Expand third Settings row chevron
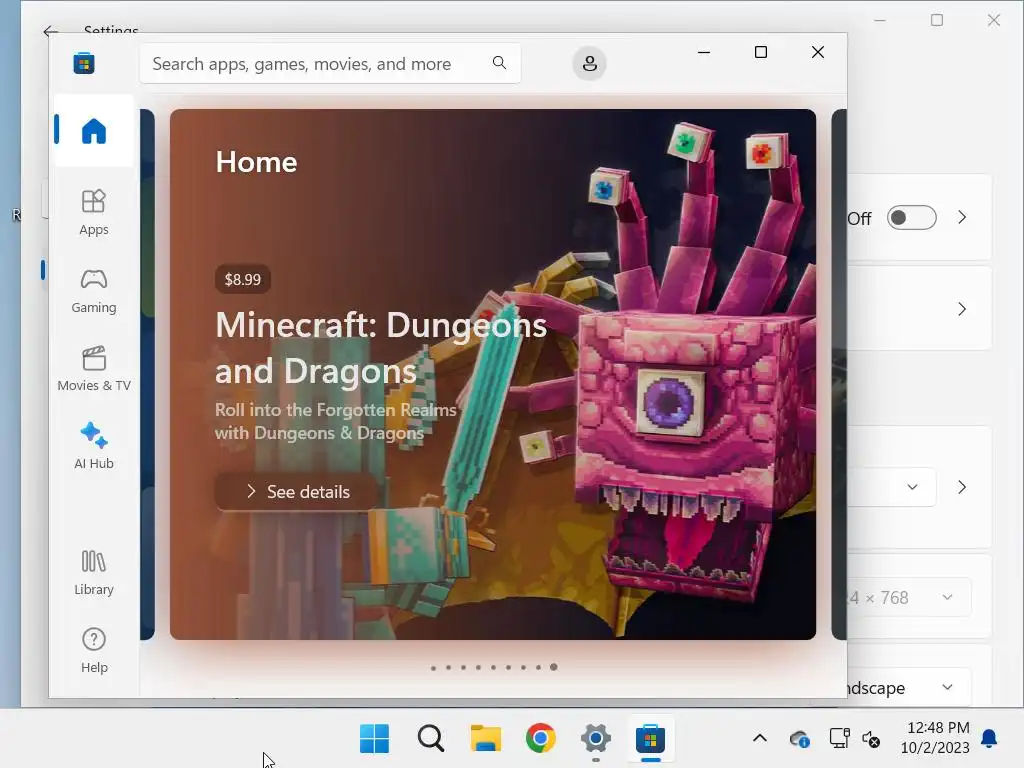 (962, 487)
